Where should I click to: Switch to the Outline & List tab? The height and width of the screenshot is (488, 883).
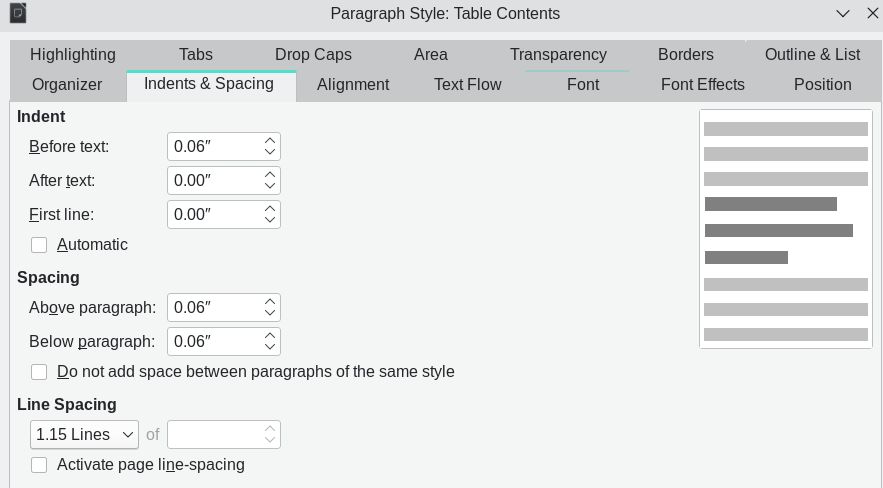point(812,55)
